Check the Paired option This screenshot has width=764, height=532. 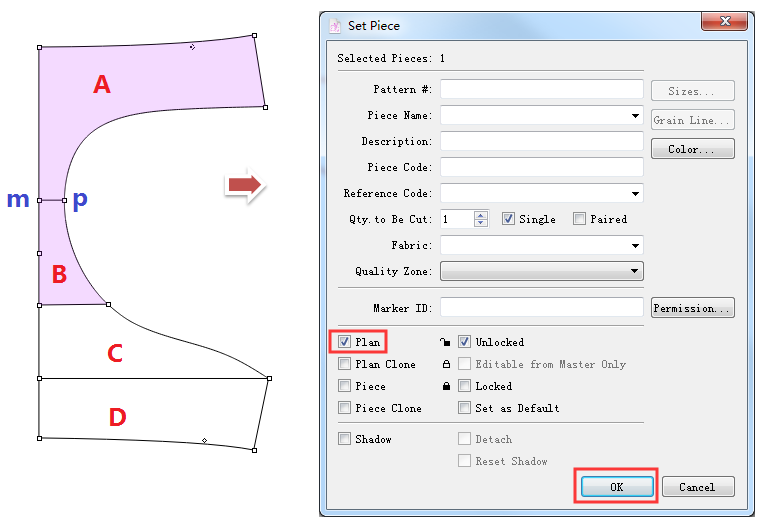(x=579, y=219)
